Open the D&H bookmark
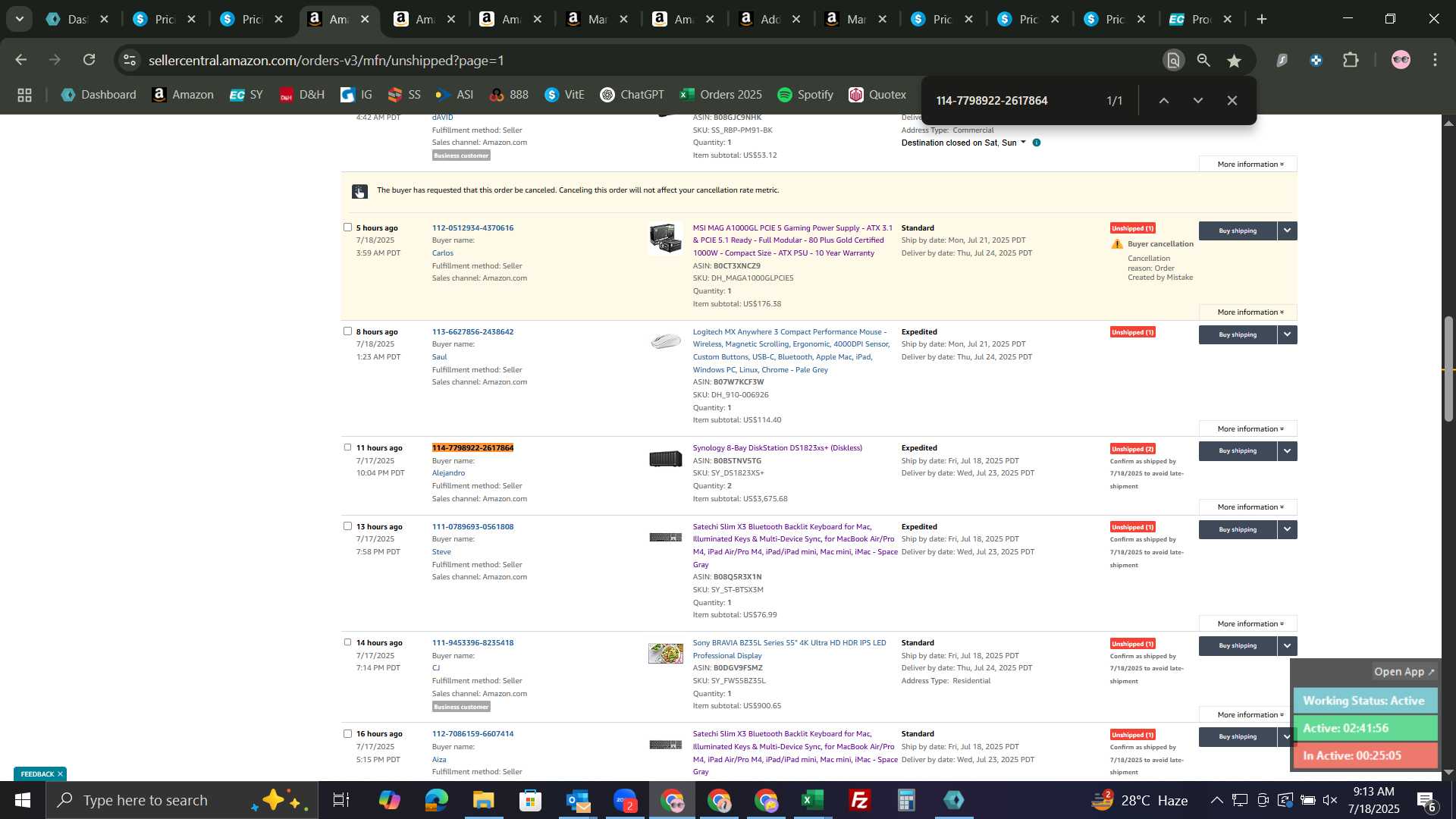The height and width of the screenshot is (819, 1456). 302,95
